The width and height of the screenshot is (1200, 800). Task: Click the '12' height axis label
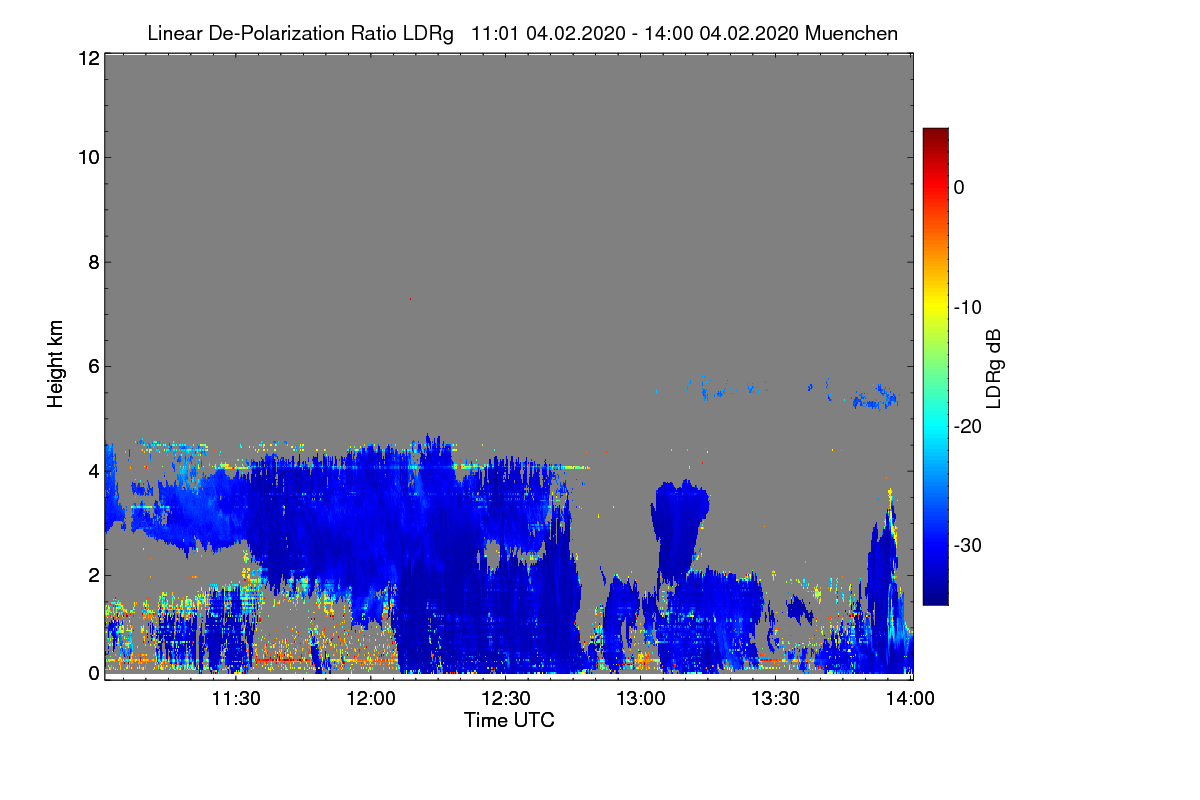(87, 58)
